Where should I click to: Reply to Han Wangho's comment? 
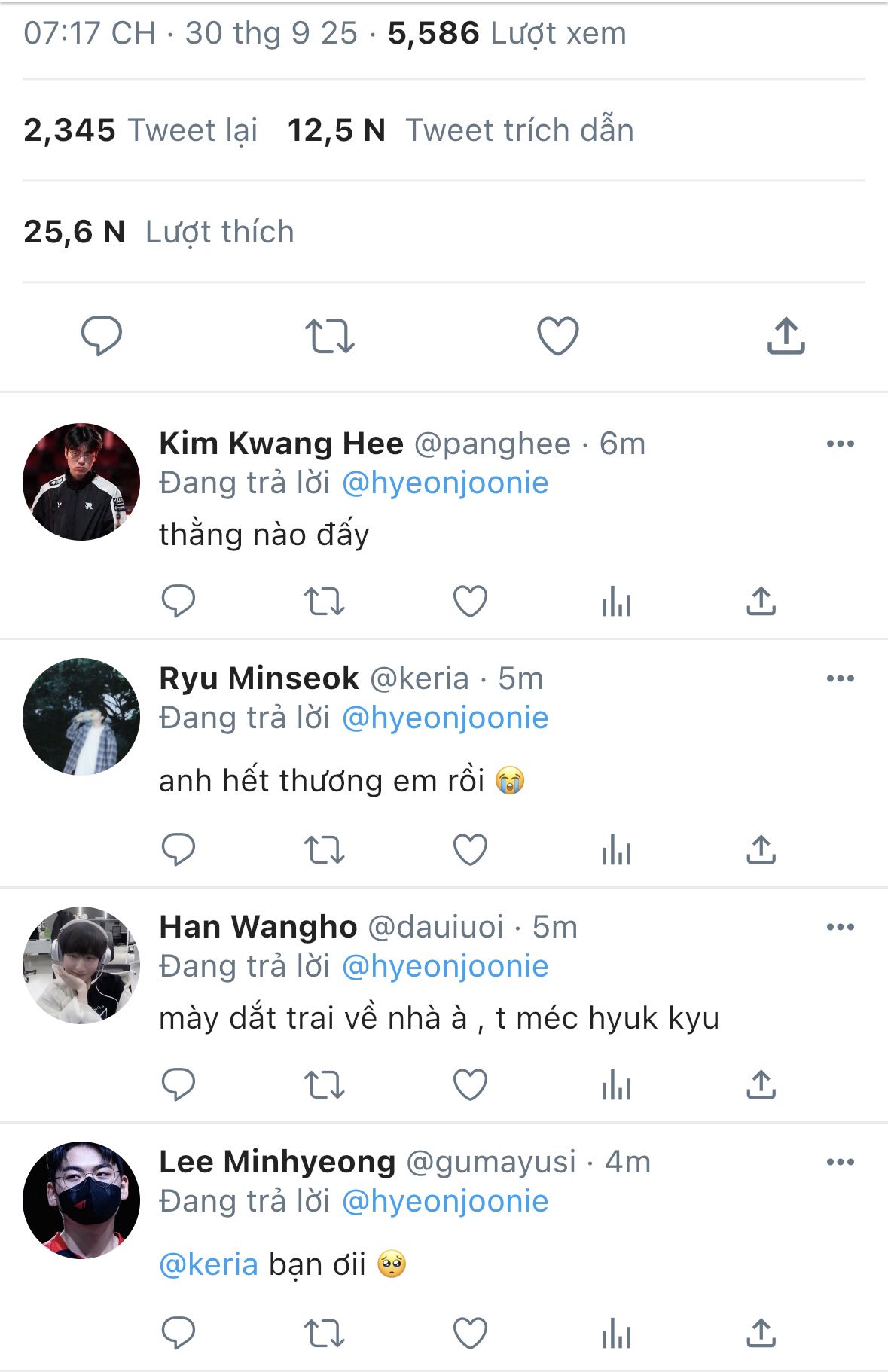[x=179, y=1085]
